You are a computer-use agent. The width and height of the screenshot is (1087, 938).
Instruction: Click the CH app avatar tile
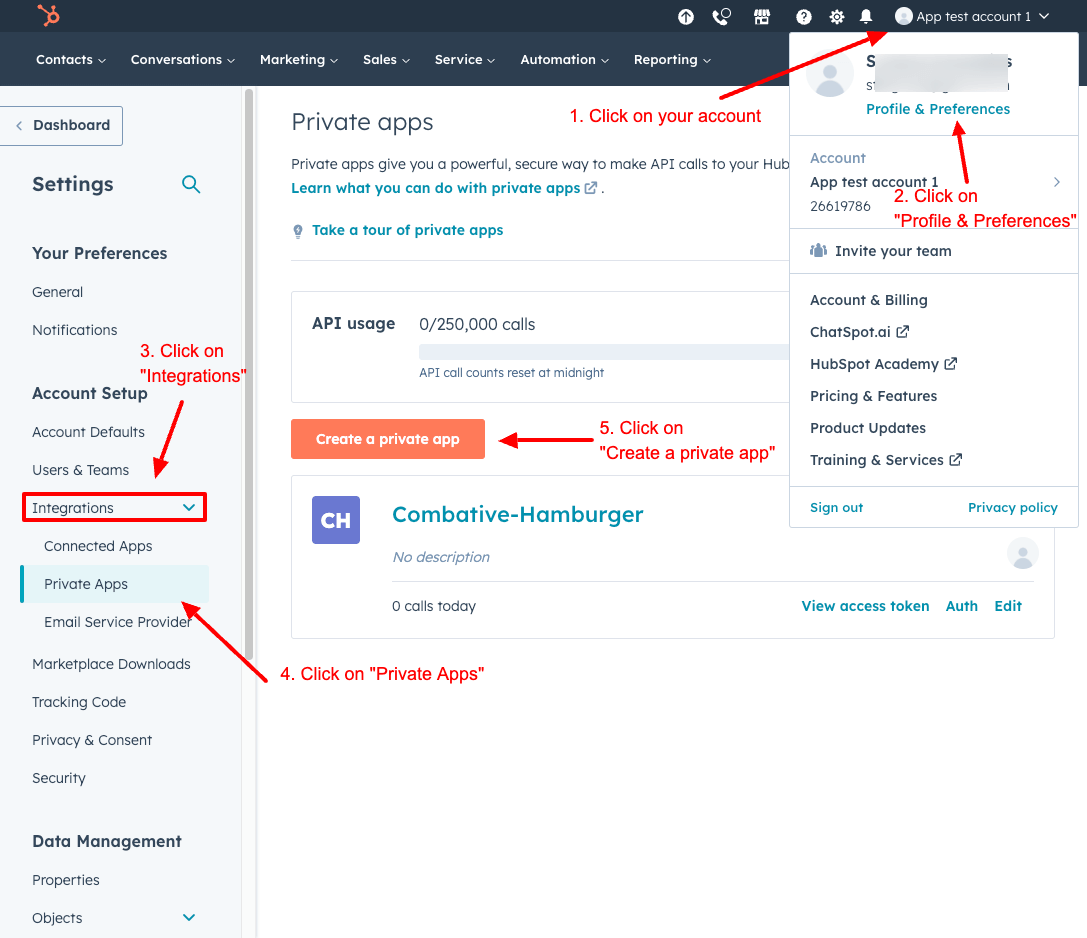pyautogui.click(x=336, y=520)
